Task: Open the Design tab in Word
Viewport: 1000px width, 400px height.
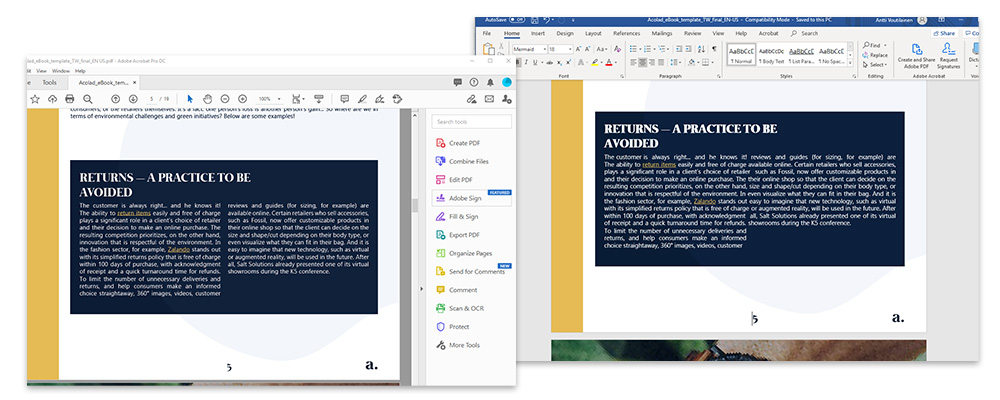Action: 564,33
